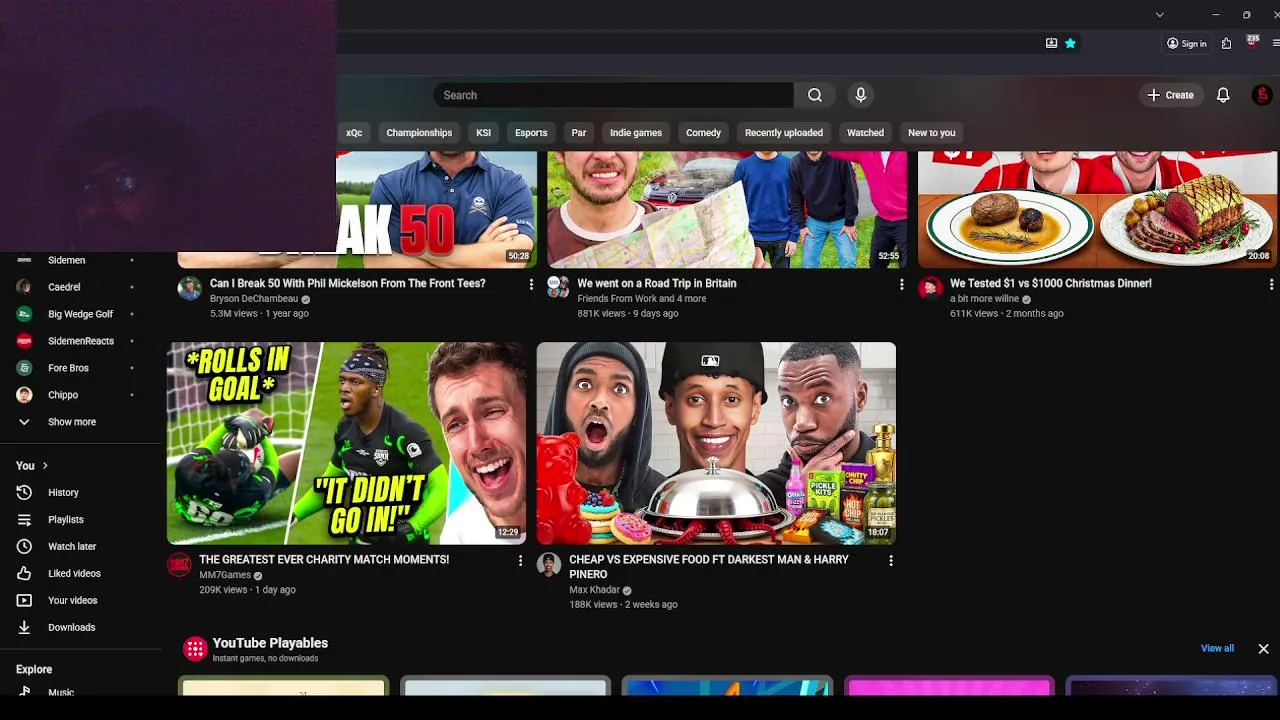Open the browser hamburger menu
Screen dimensions: 1280x720
tap(1276, 43)
